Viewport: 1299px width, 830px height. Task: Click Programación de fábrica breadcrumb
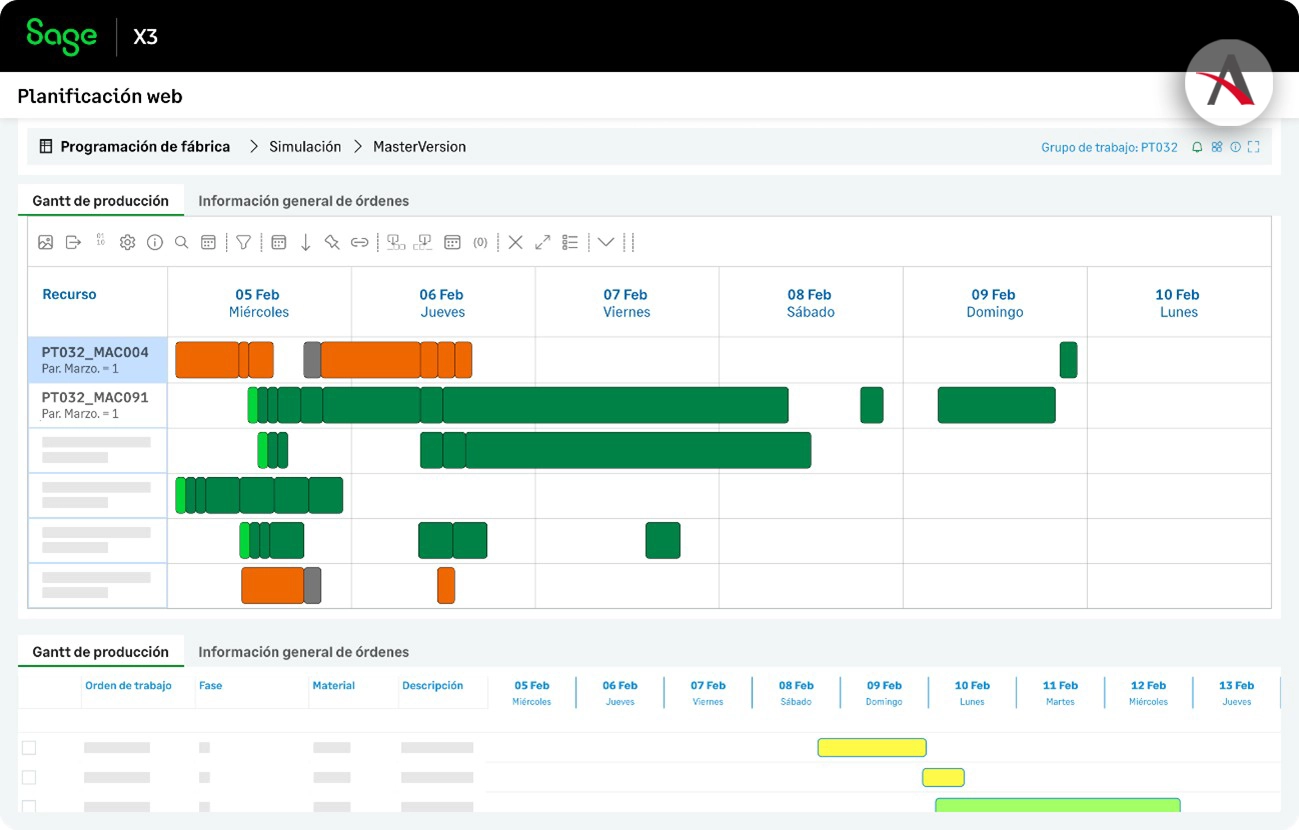[145, 147]
